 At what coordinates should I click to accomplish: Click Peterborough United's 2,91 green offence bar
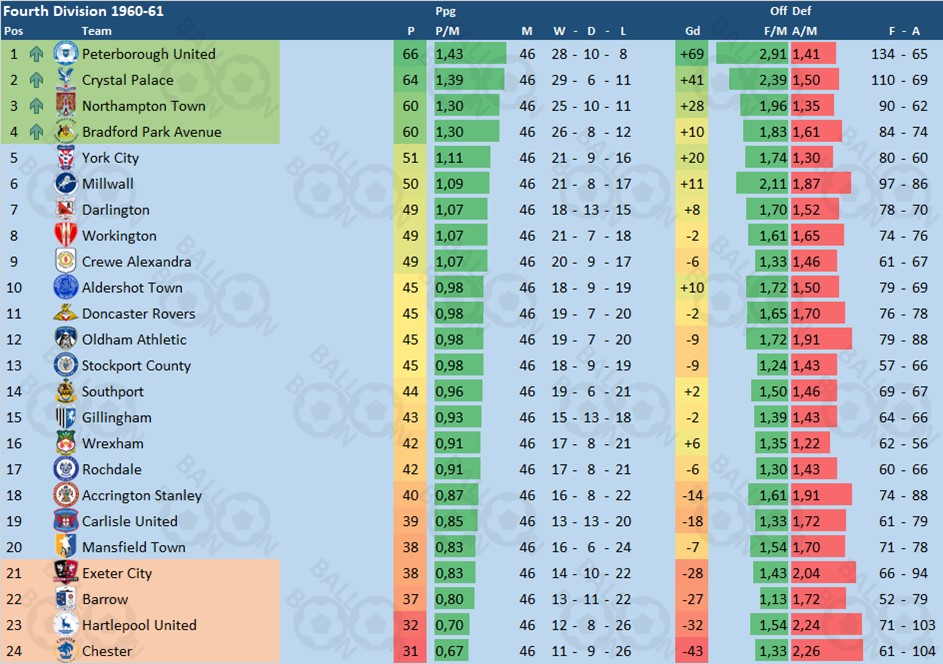click(x=752, y=54)
